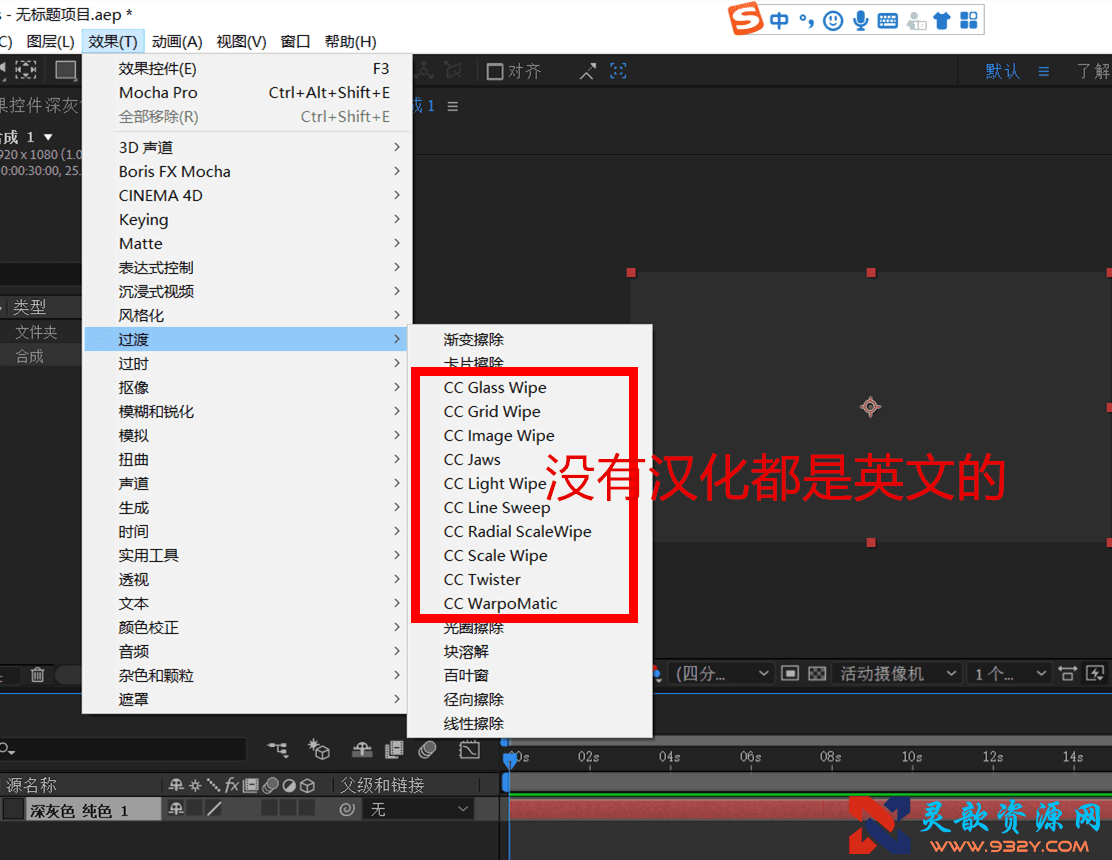The width and height of the screenshot is (1112, 860).
Task: Toggle hide shy layers icon in timeline
Action: 362,749
